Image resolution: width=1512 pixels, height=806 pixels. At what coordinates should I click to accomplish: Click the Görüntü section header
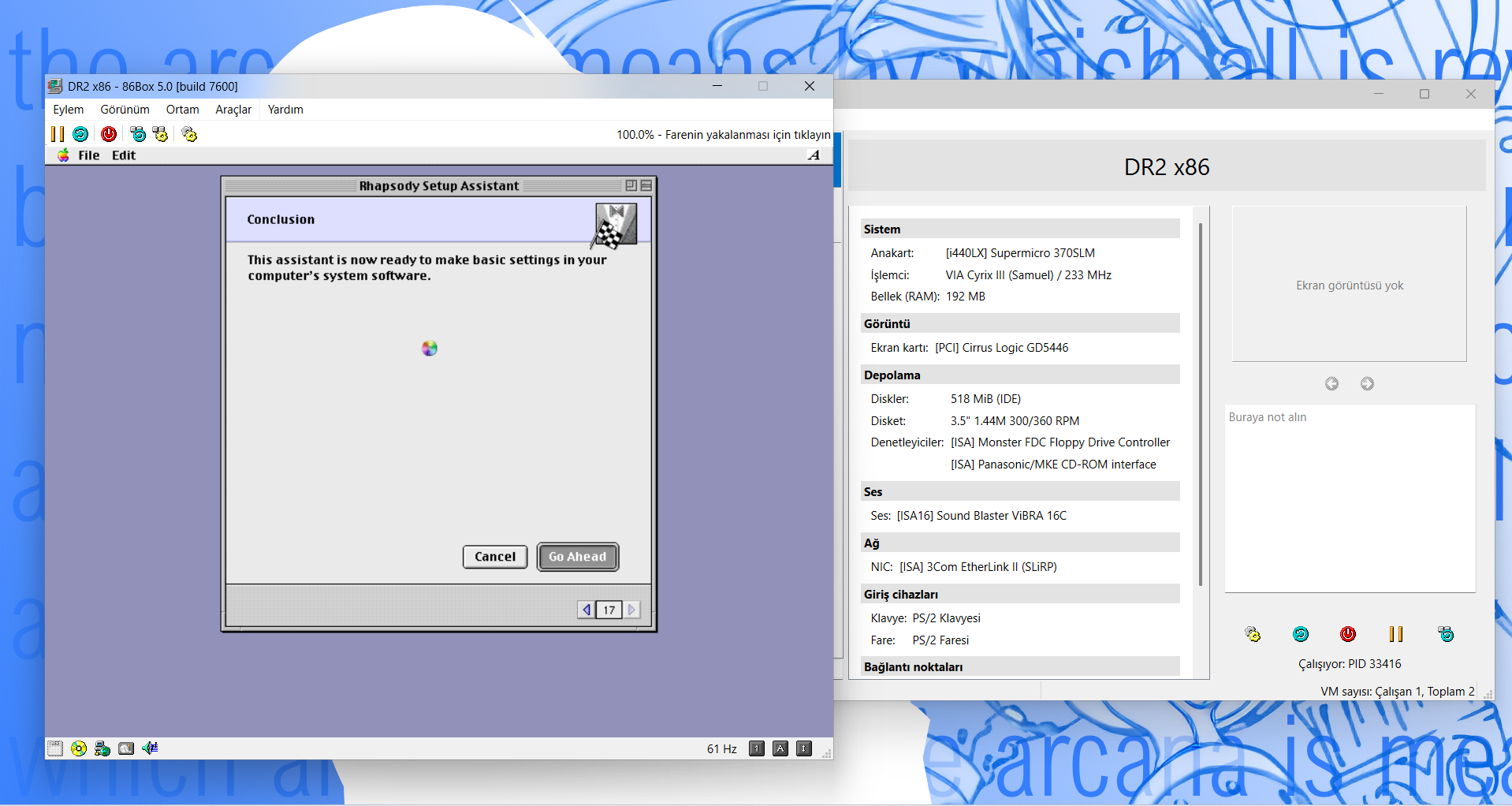point(1021,323)
